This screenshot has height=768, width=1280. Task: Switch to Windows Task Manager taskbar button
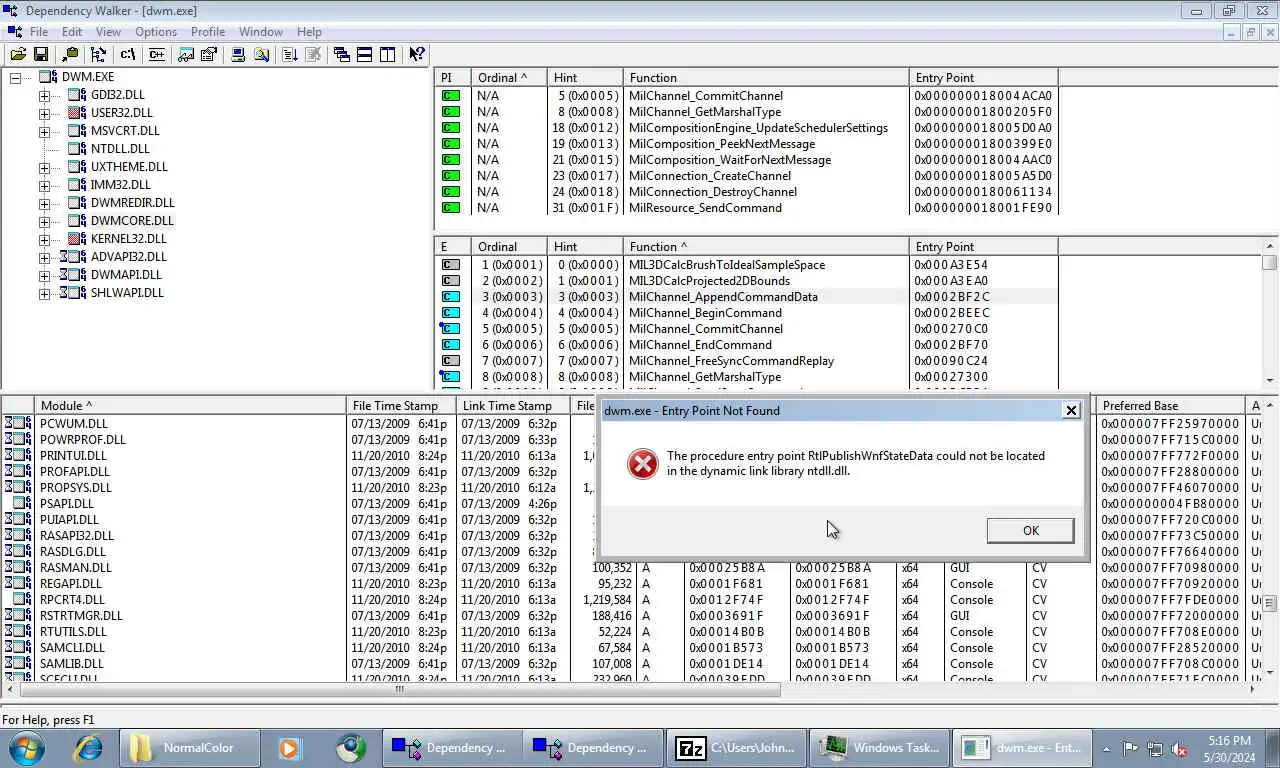click(879, 748)
